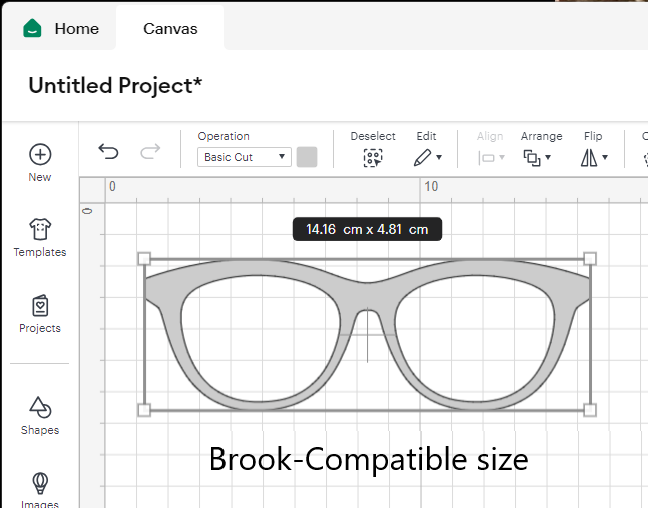Expand the Edit pencil dropdown
The image size is (648, 508).
(x=427, y=157)
